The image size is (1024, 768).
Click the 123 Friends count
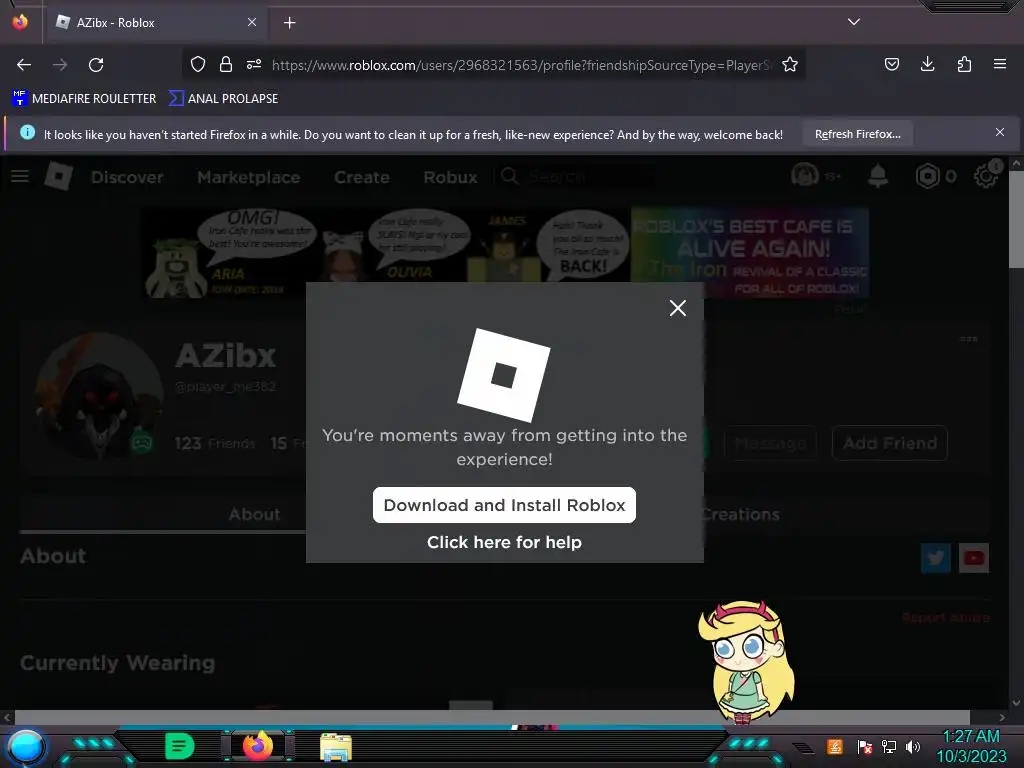(x=215, y=443)
